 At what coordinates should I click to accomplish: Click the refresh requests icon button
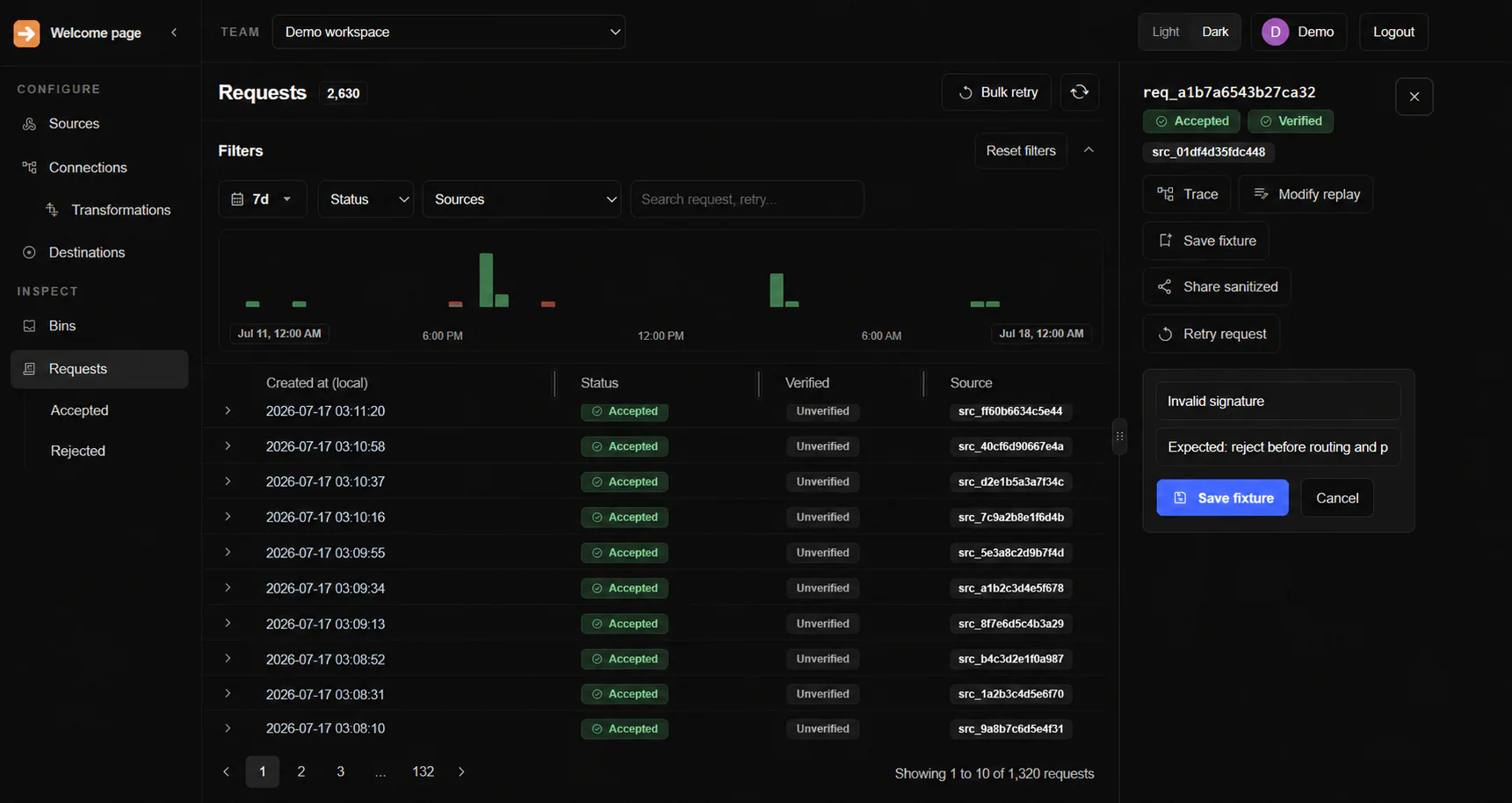(1080, 92)
